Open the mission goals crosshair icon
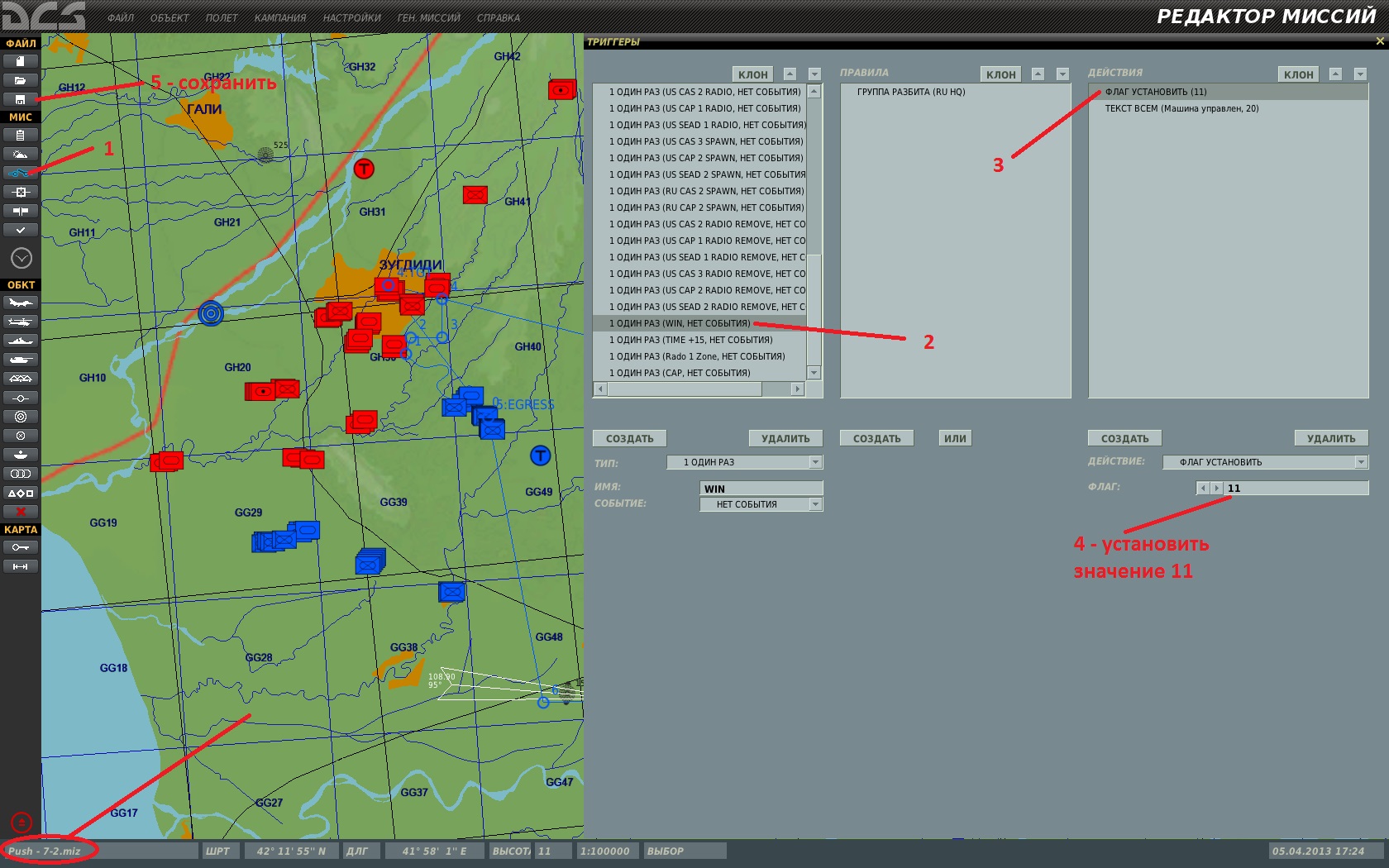This screenshot has height=868, width=1389. point(21,192)
